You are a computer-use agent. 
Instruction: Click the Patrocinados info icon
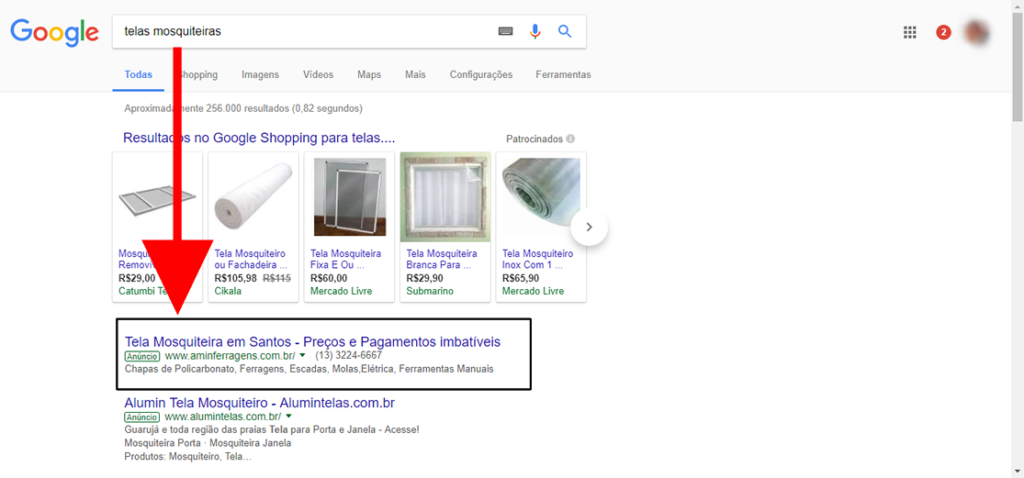(x=571, y=139)
